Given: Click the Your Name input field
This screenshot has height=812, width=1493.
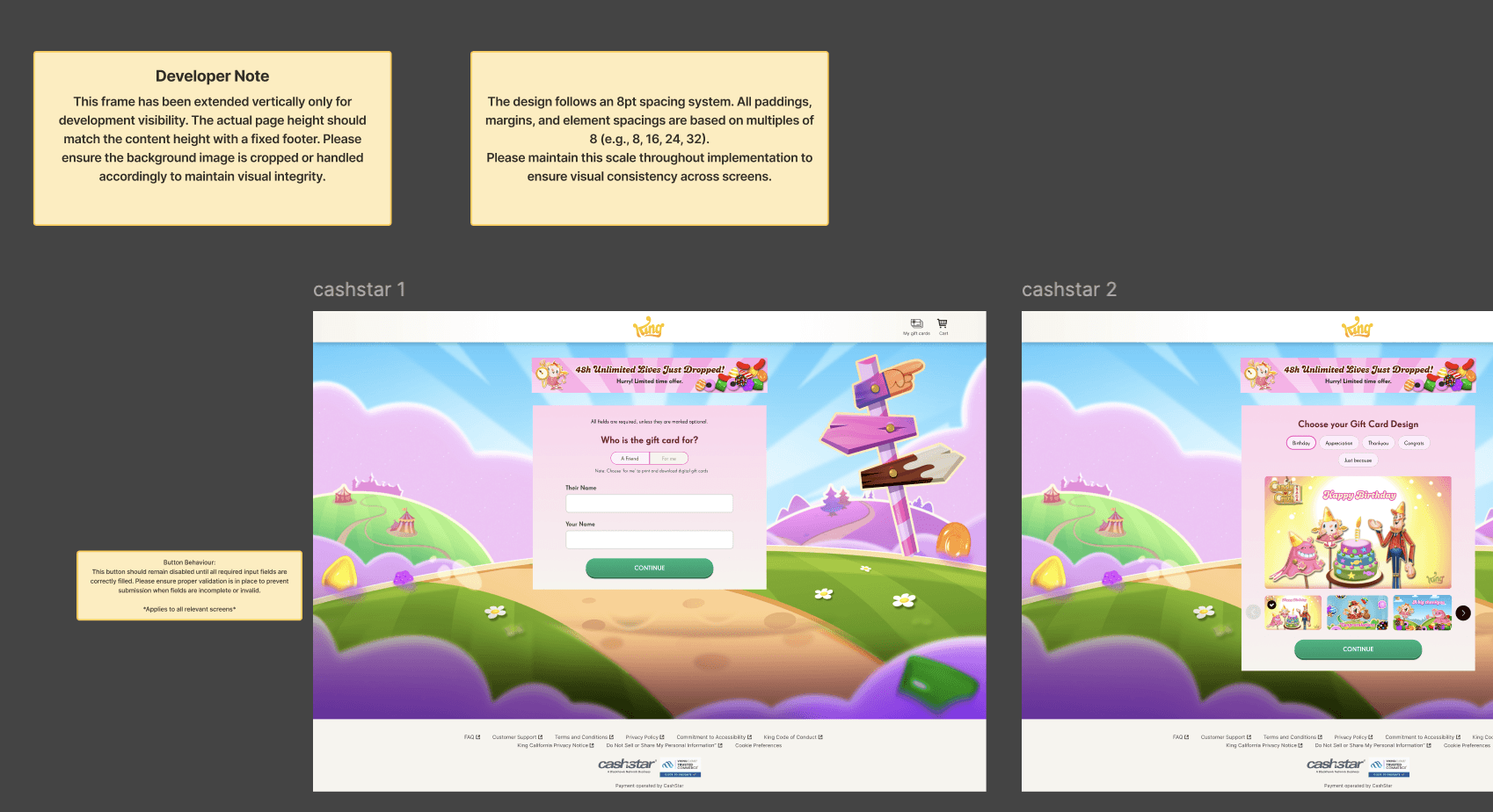Looking at the screenshot, I should 649,540.
